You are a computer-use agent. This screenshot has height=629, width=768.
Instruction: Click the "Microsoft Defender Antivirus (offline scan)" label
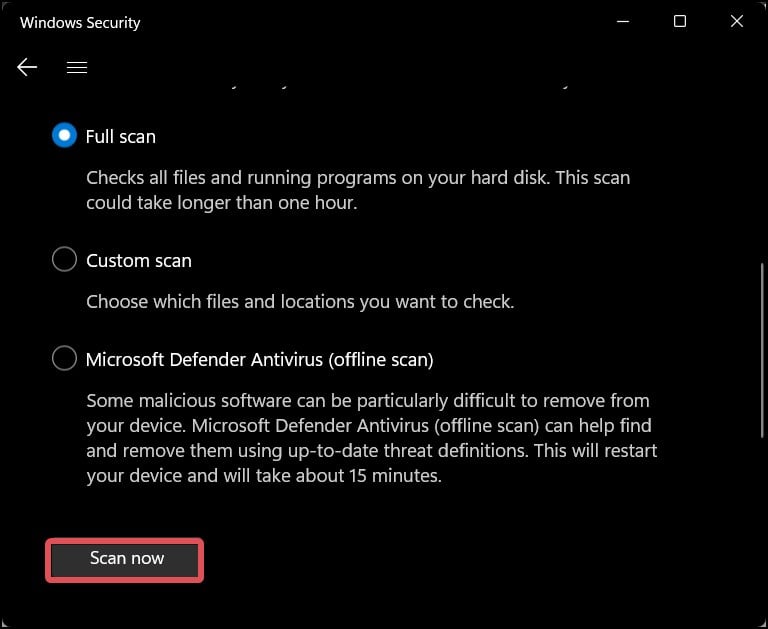pyautogui.click(x=259, y=358)
